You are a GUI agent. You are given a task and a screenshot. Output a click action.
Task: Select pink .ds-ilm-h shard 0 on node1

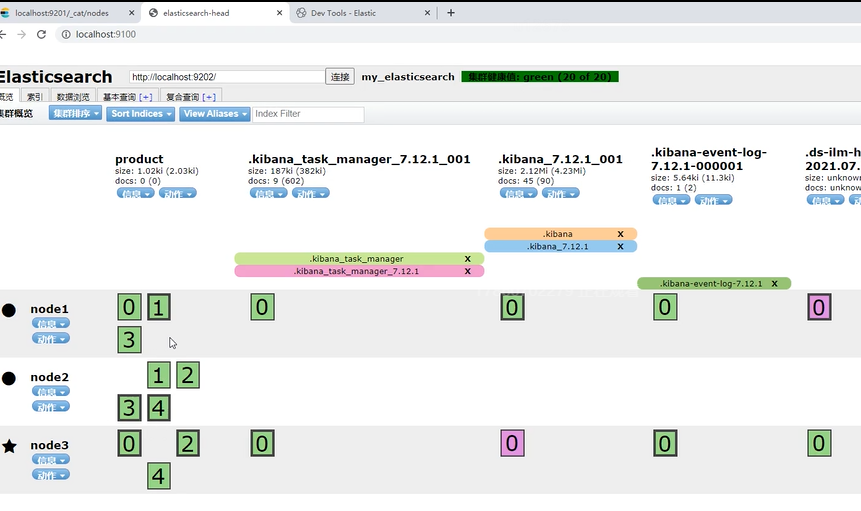click(x=819, y=307)
